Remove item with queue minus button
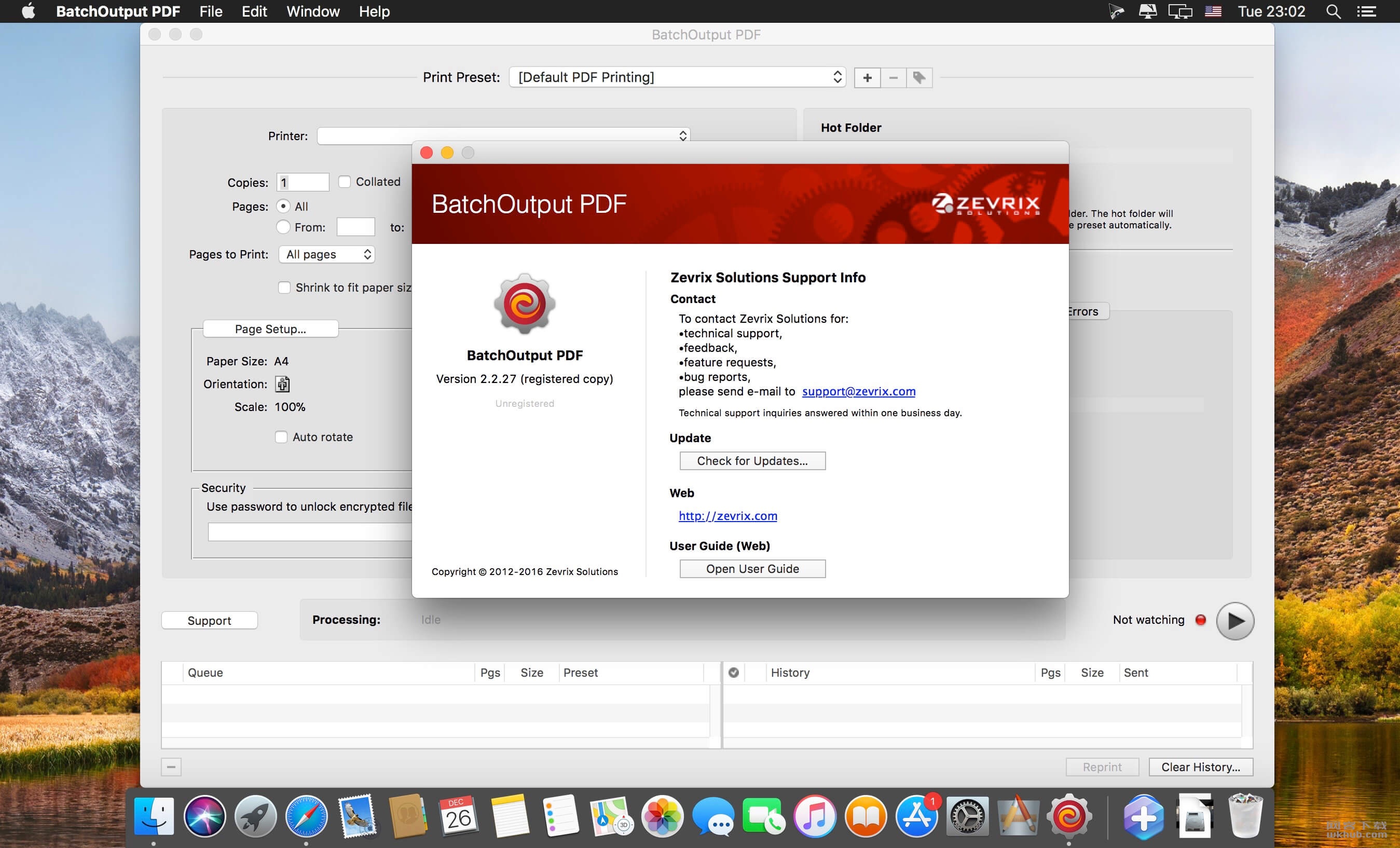This screenshot has width=1400, height=848. (x=171, y=767)
